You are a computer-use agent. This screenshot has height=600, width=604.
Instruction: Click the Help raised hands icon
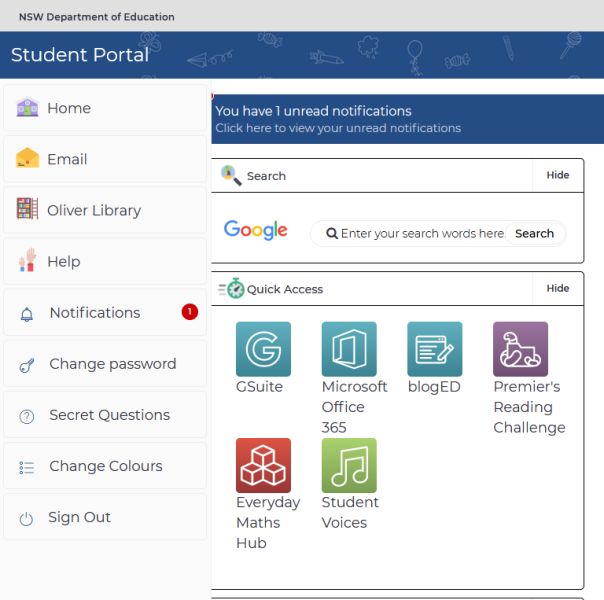27,260
